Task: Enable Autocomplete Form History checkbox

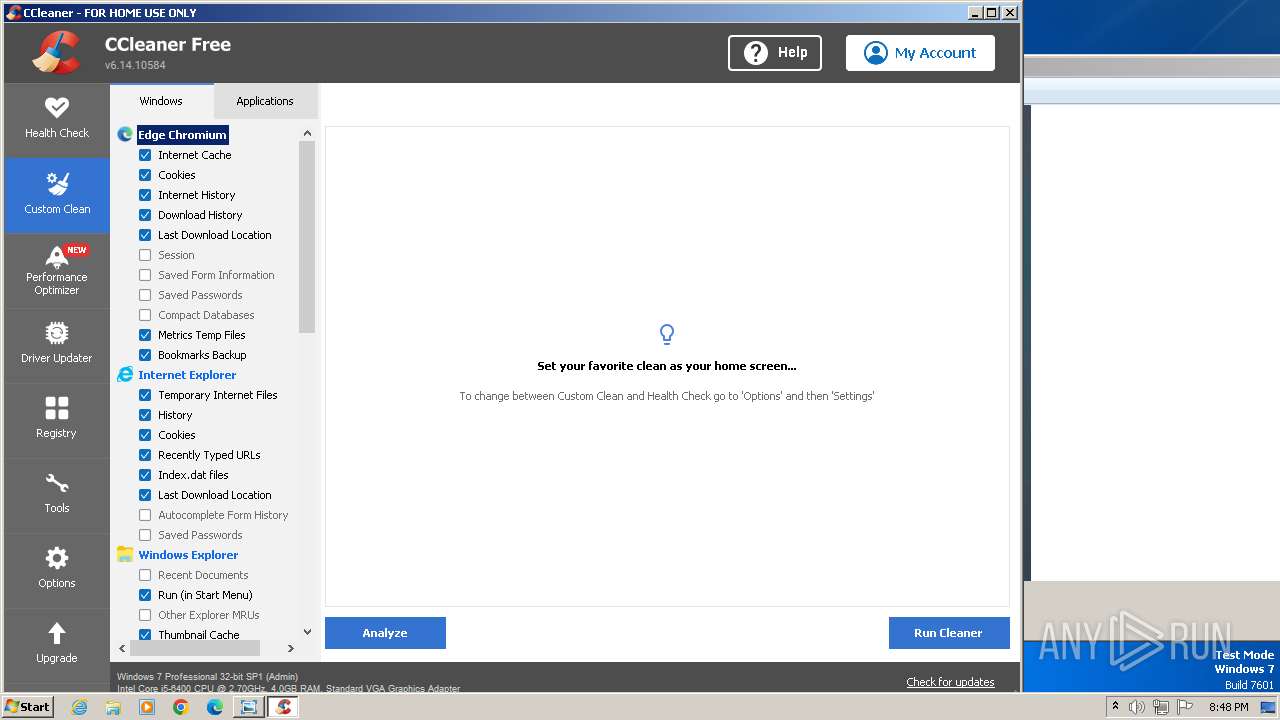Action: 145,515
